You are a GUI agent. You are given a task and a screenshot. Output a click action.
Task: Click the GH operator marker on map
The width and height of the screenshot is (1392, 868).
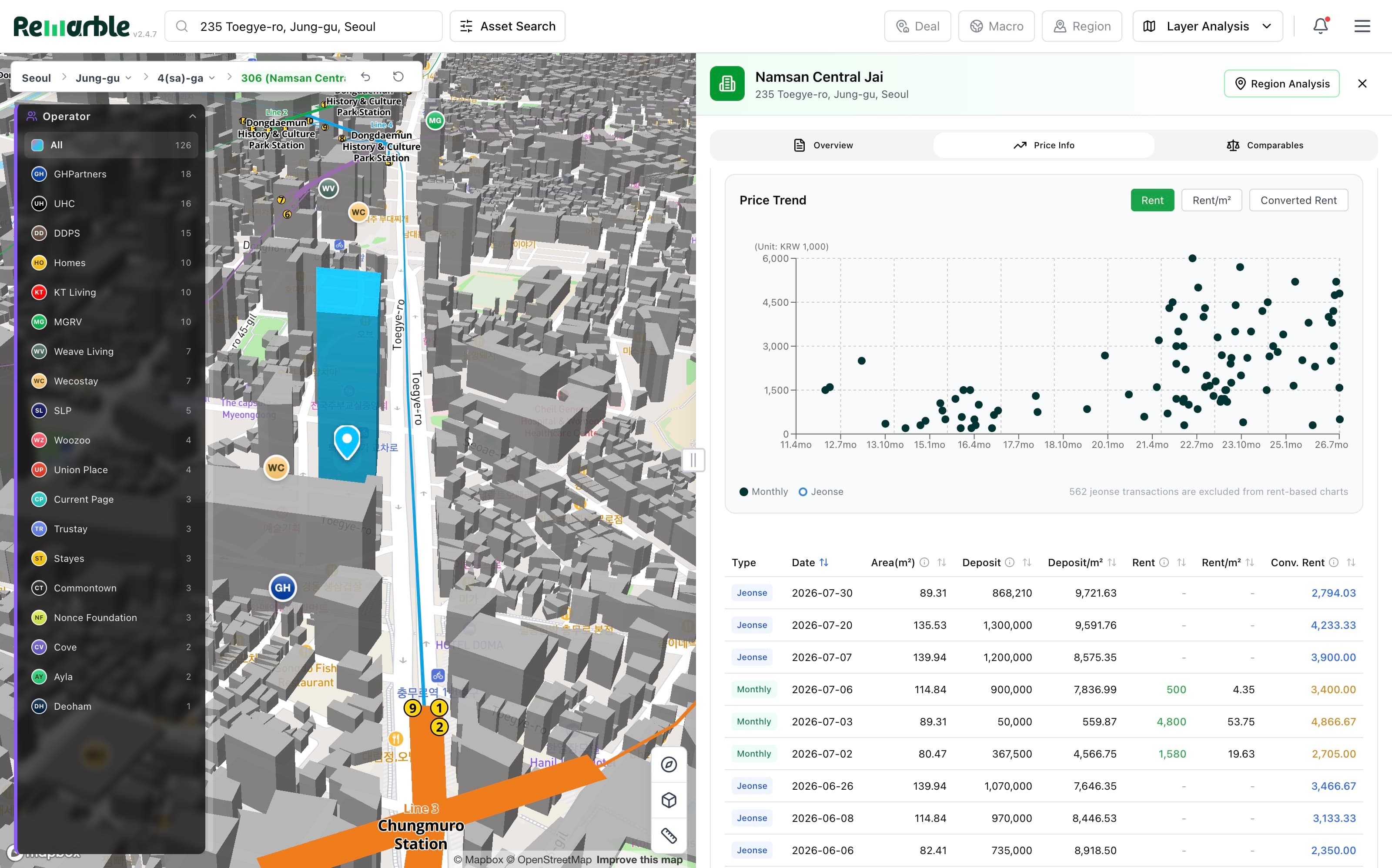click(283, 587)
